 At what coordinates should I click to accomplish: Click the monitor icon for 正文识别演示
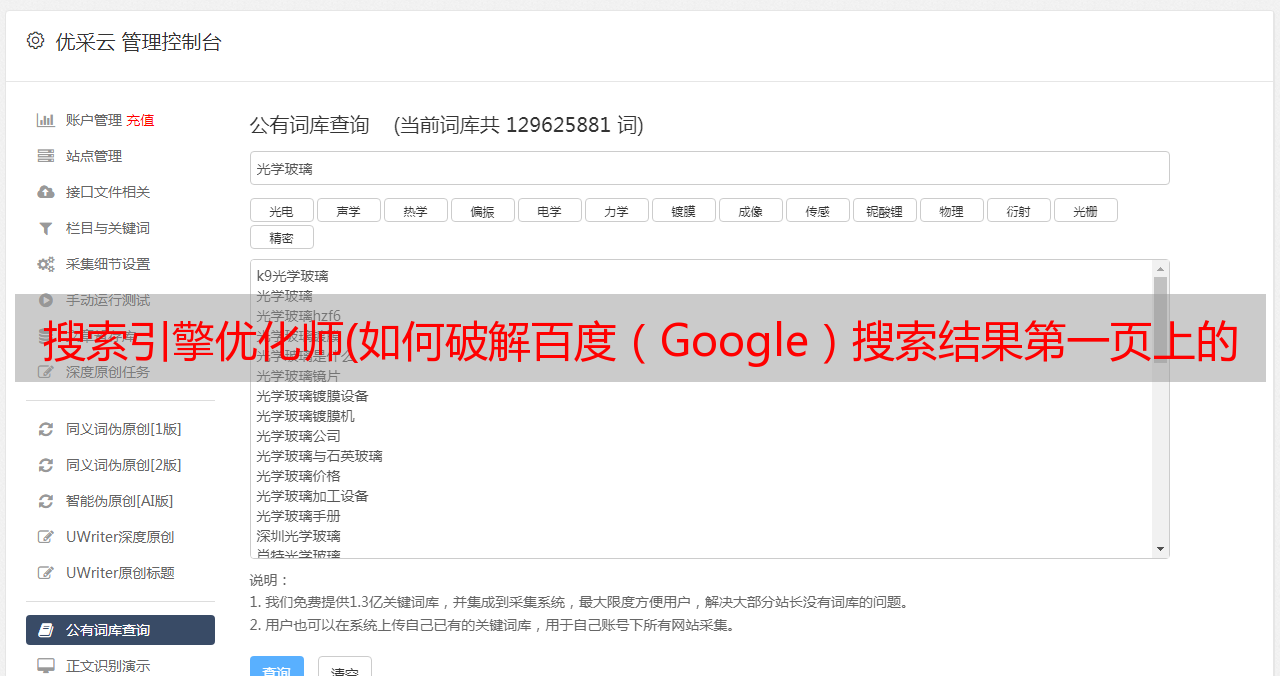[x=46, y=666]
